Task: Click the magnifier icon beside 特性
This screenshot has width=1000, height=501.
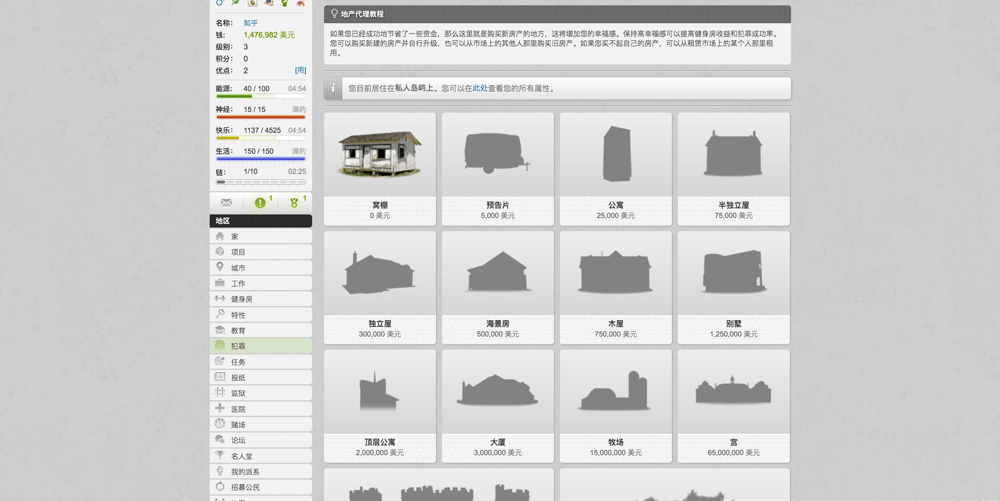Action: click(x=220, y=314)
